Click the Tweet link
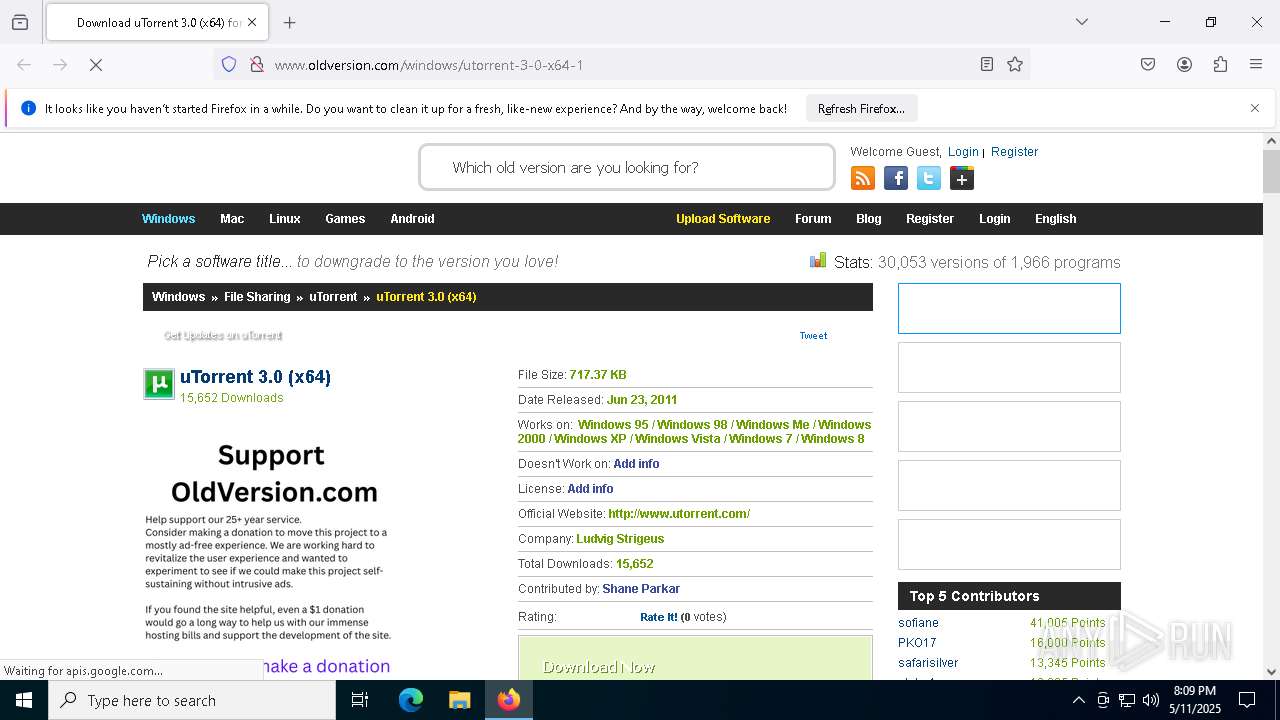The width and height of the screenshot is (1280, 720). pos(813,336)
